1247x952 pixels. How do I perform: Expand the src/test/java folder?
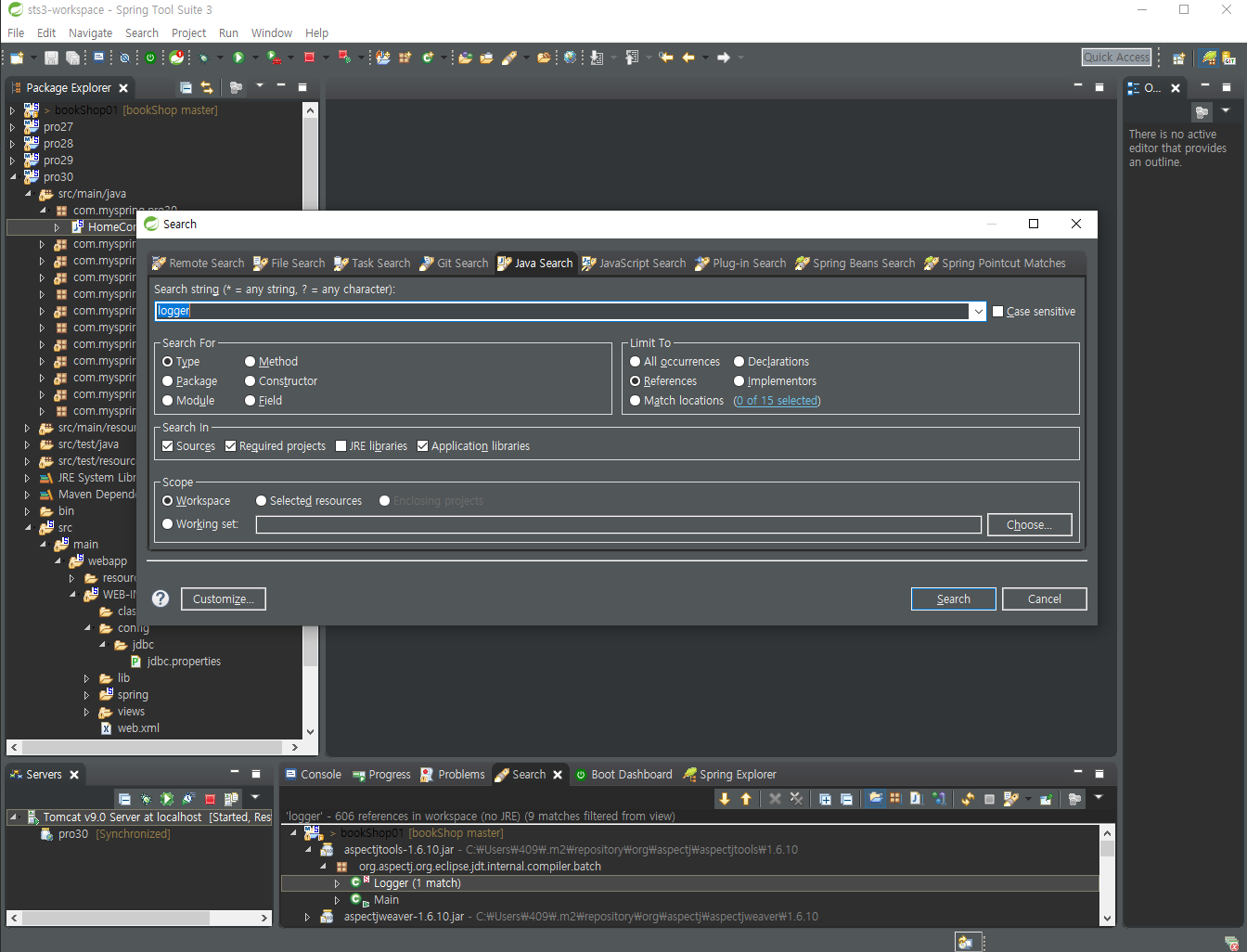point(28,444)
